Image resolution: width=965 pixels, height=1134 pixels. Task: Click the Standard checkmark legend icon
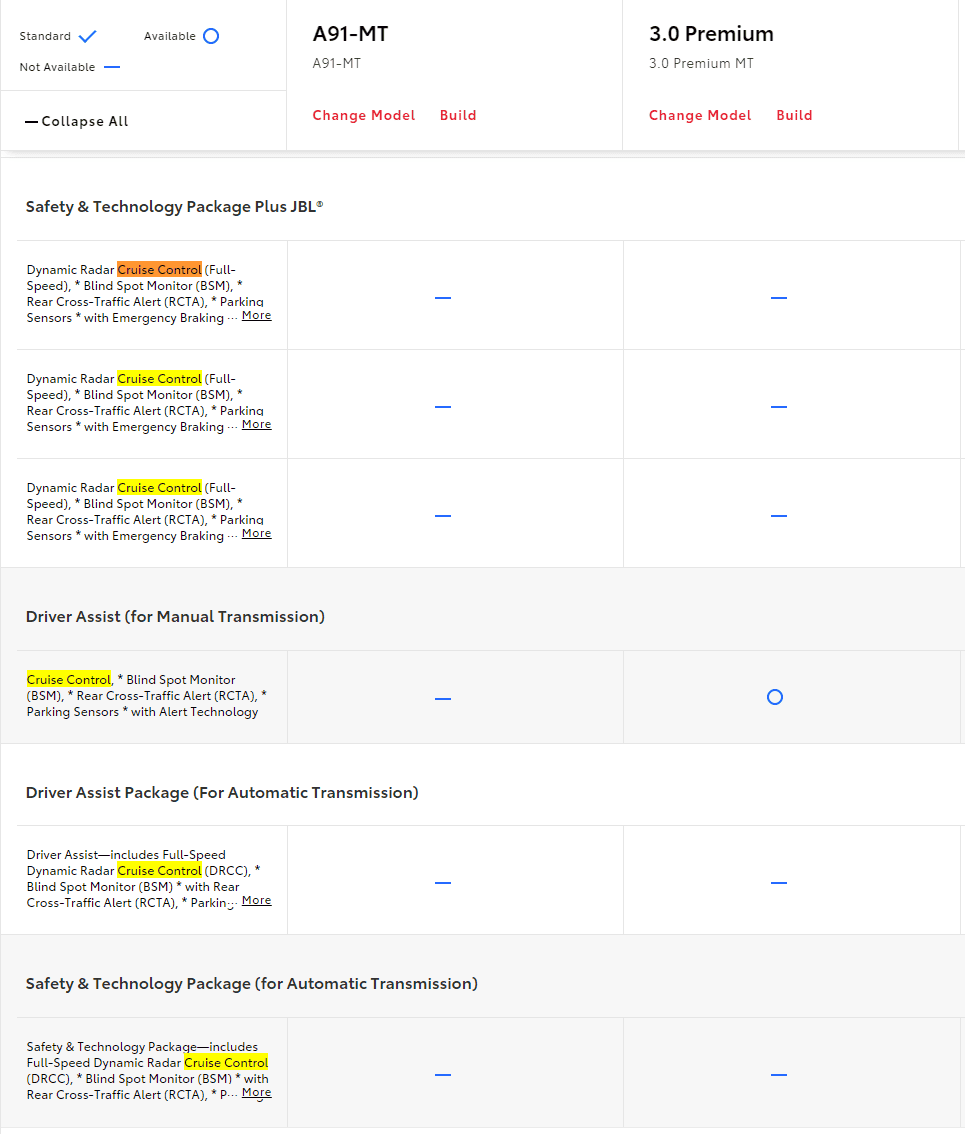(x=88, y=36)
